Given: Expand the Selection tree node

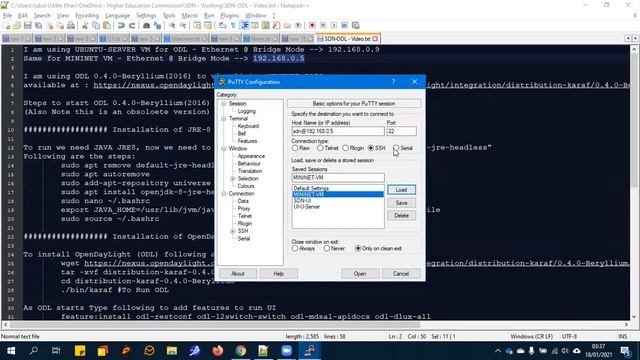Looking at the screenshot, I should tap(233, 179).
